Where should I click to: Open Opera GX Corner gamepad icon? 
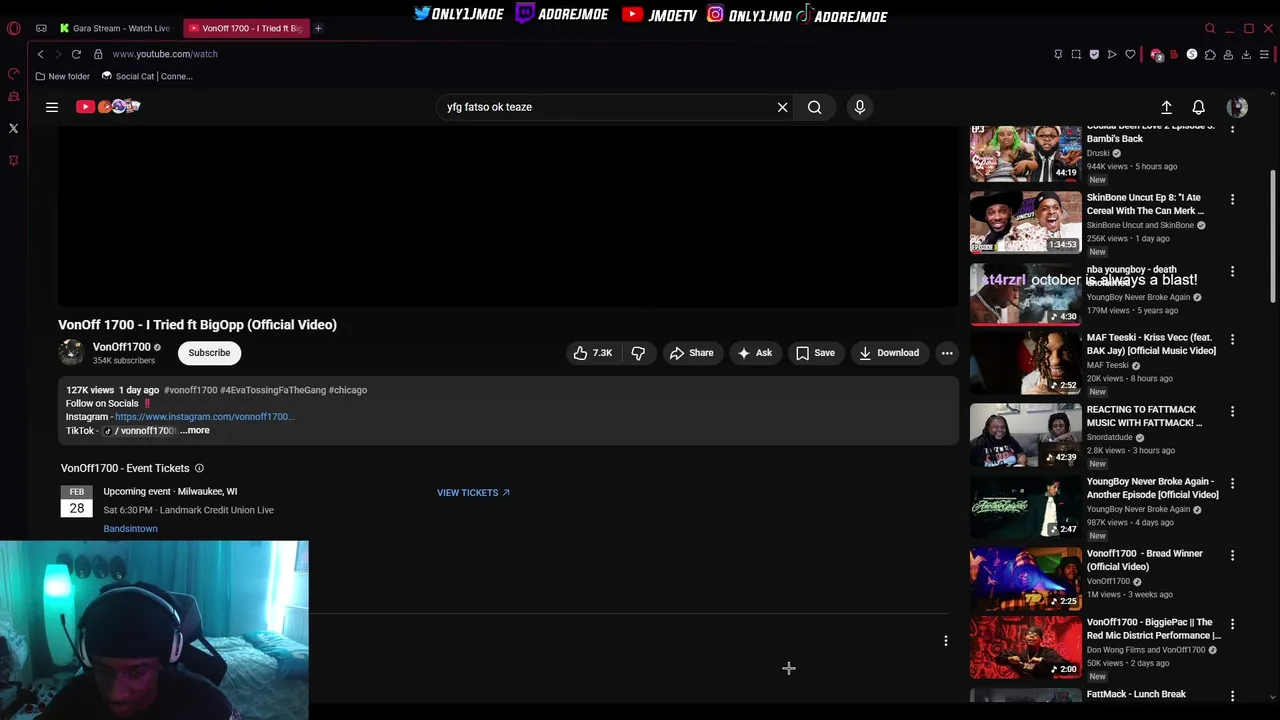(x=41, y=28)
